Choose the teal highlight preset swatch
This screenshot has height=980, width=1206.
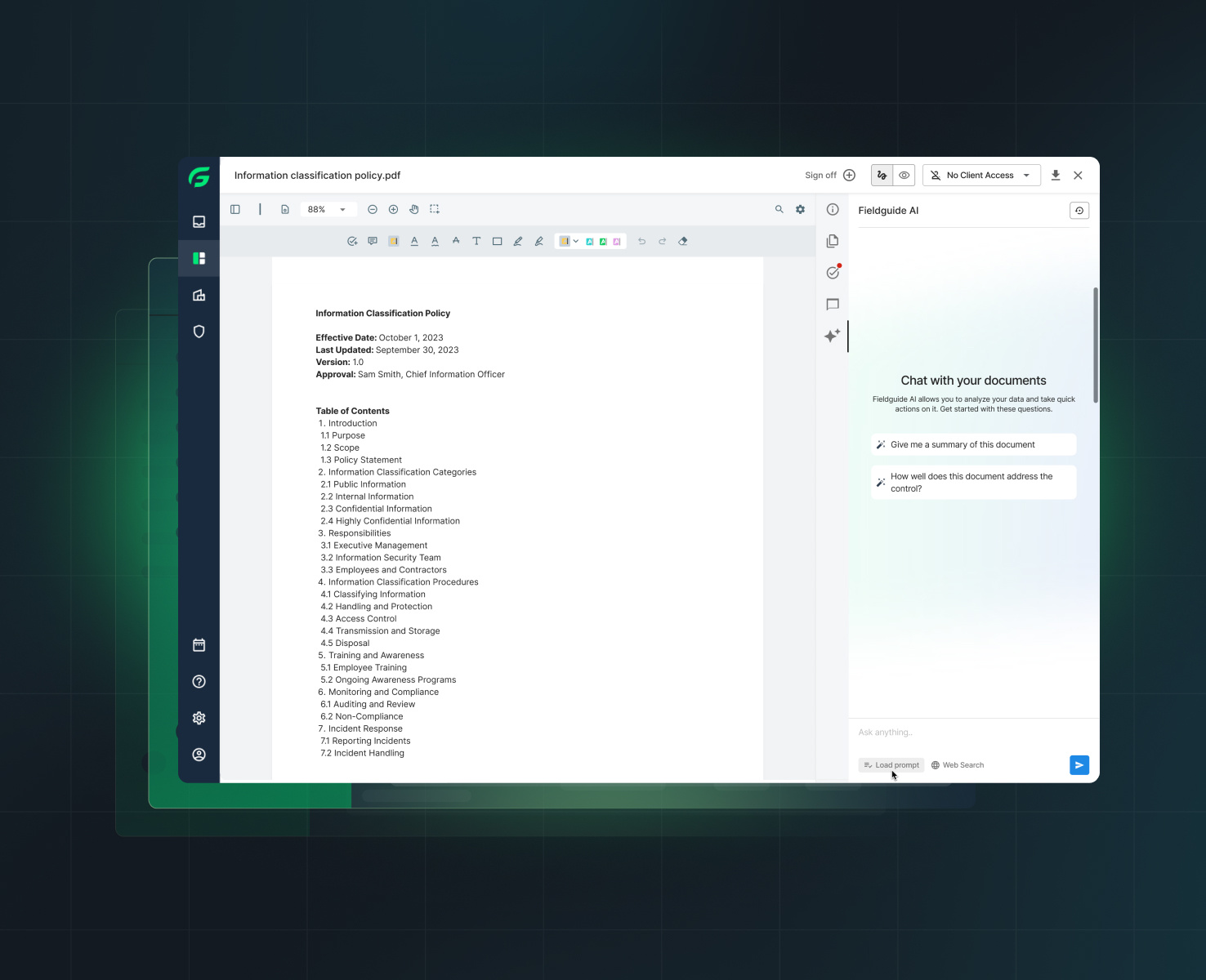(x=590, y=241)
